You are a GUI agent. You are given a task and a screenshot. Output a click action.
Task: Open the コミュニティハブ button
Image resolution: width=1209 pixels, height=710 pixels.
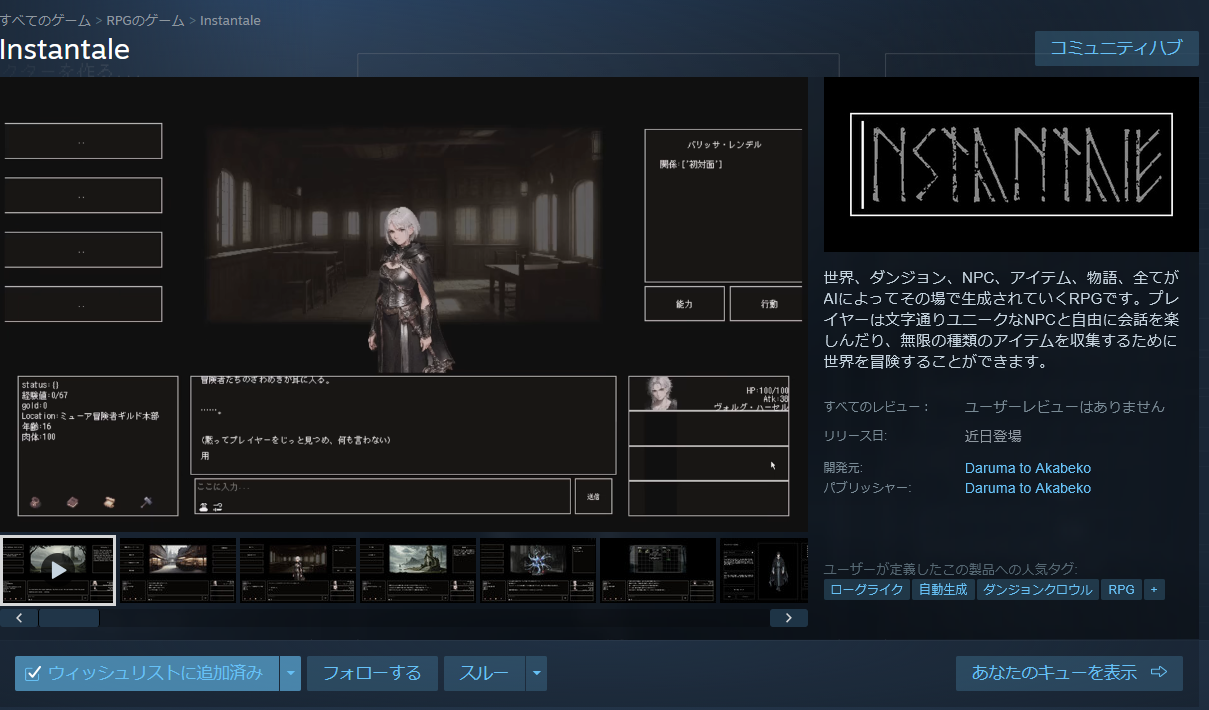1116,48
